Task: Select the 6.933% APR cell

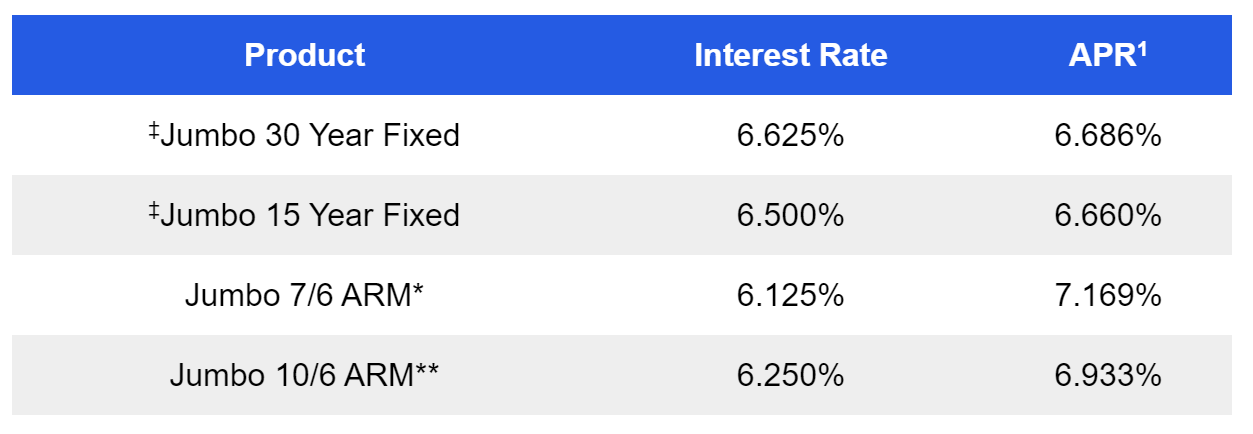Action: click(1107, 376)
